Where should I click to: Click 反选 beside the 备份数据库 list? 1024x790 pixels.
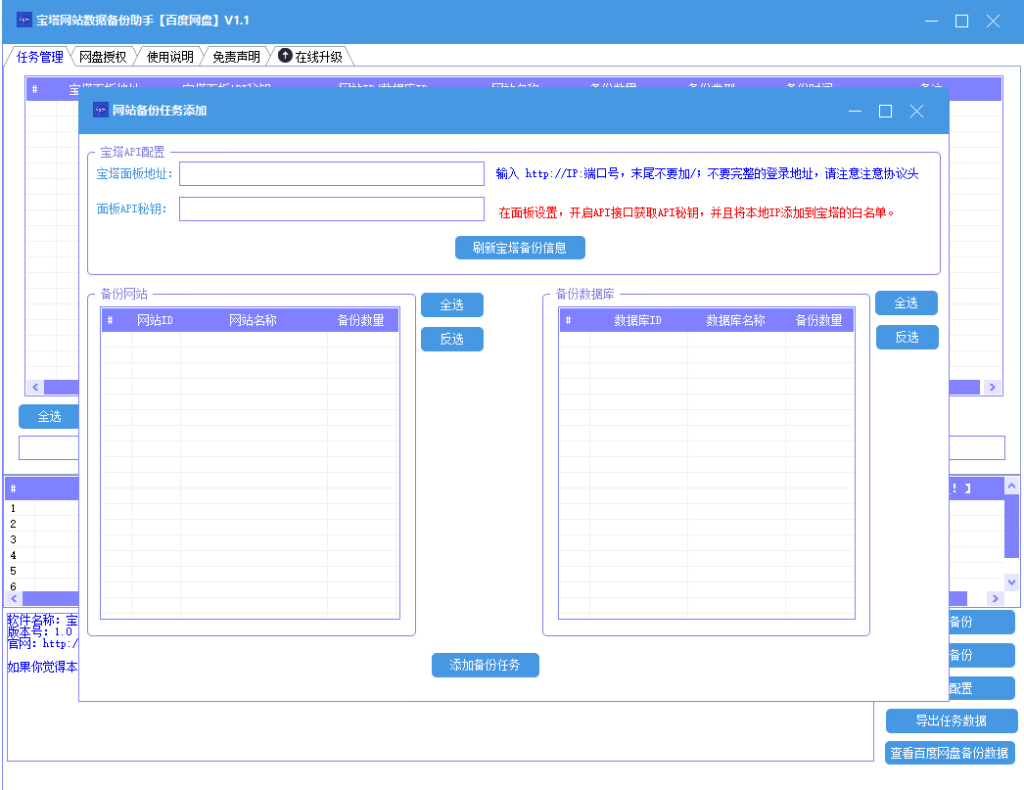coord(906,337)
